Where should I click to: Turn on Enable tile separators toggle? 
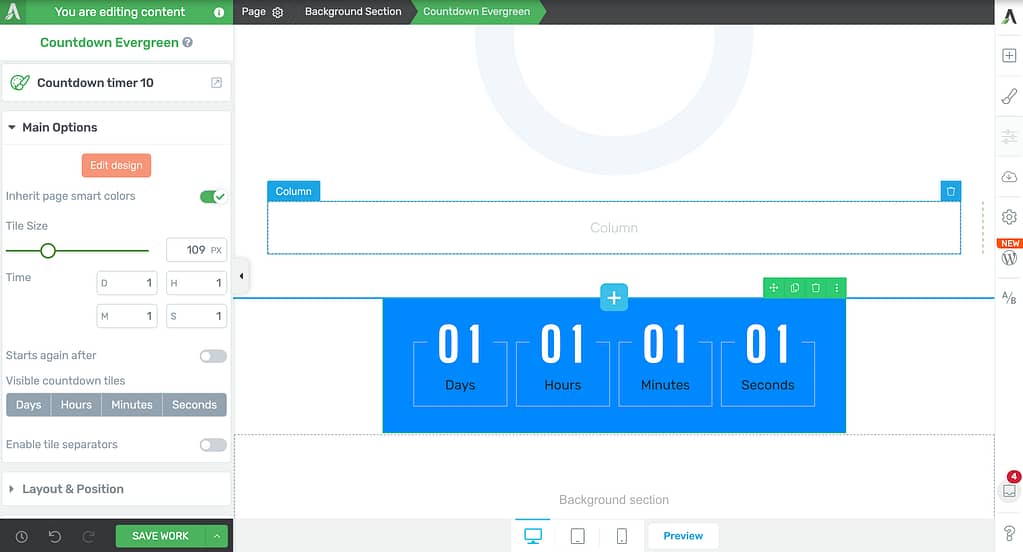pos(213,445)
